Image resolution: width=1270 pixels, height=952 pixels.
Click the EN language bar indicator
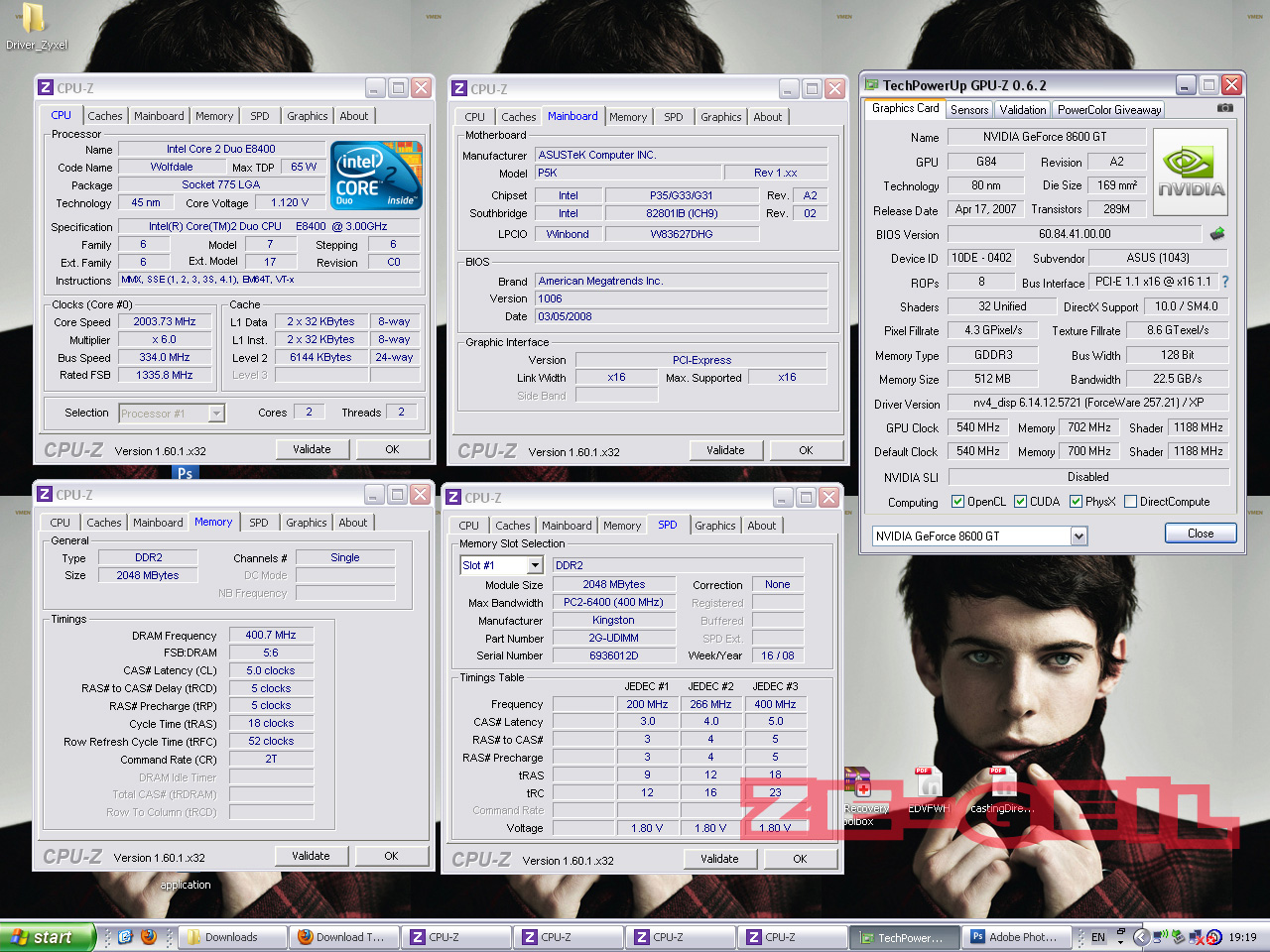click(1098, 937)
